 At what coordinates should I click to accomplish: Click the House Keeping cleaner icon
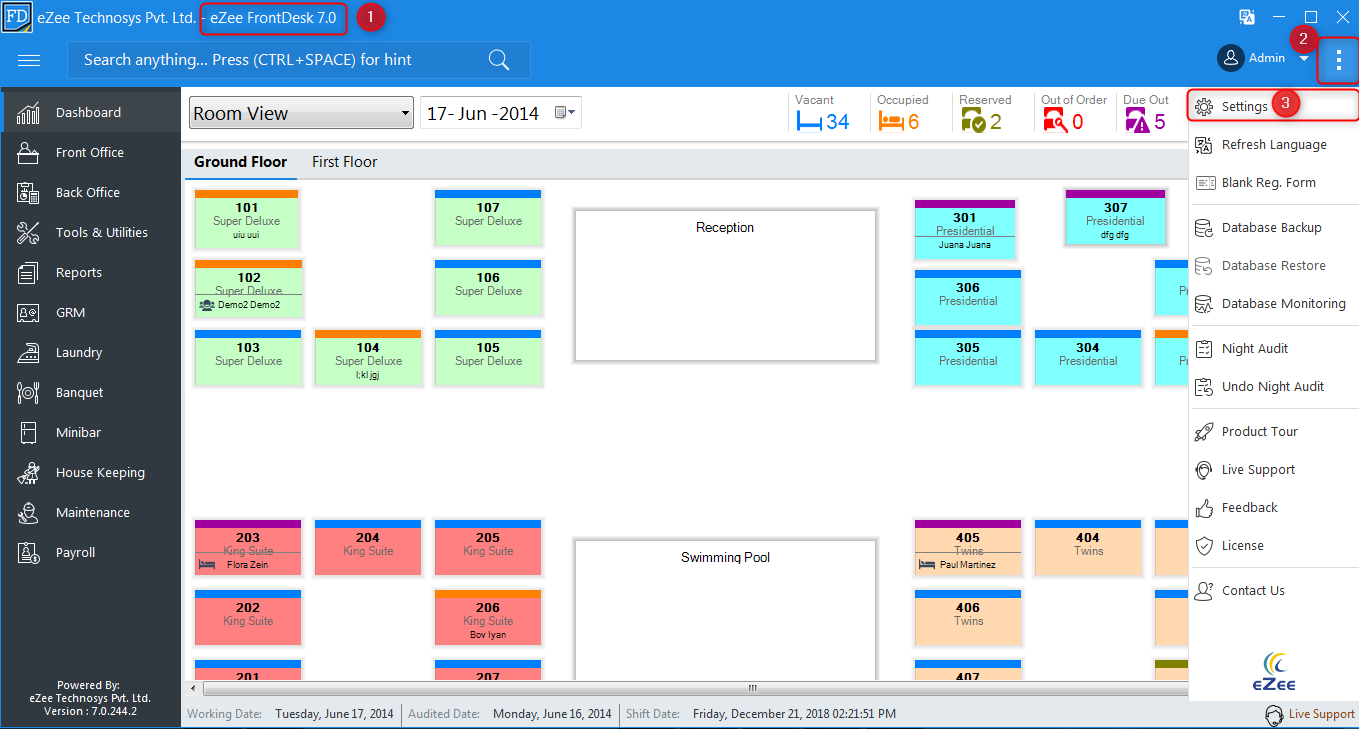(x=28, y=472)
